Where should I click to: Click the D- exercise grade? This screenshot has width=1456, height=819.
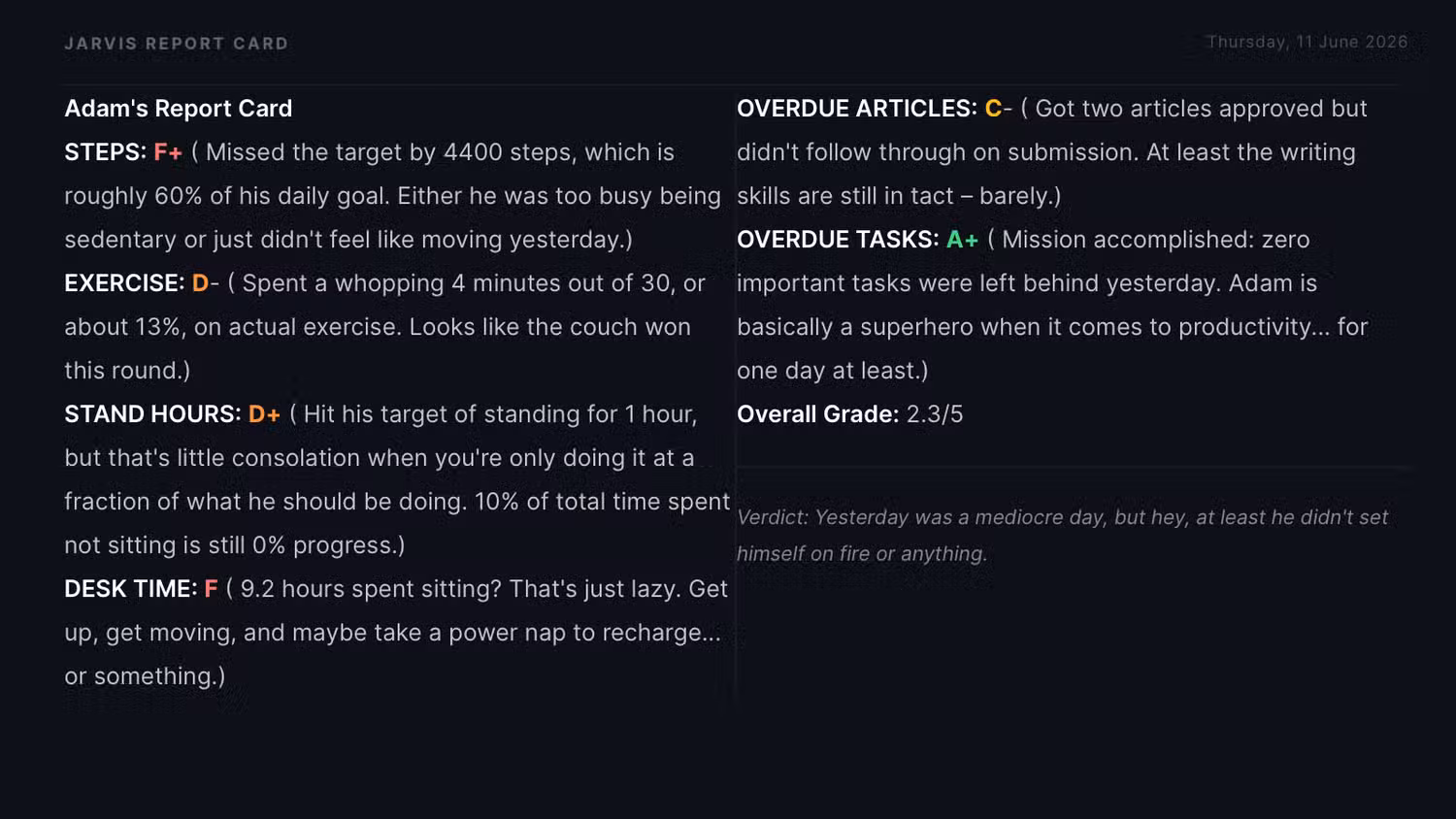click(206, 283)
